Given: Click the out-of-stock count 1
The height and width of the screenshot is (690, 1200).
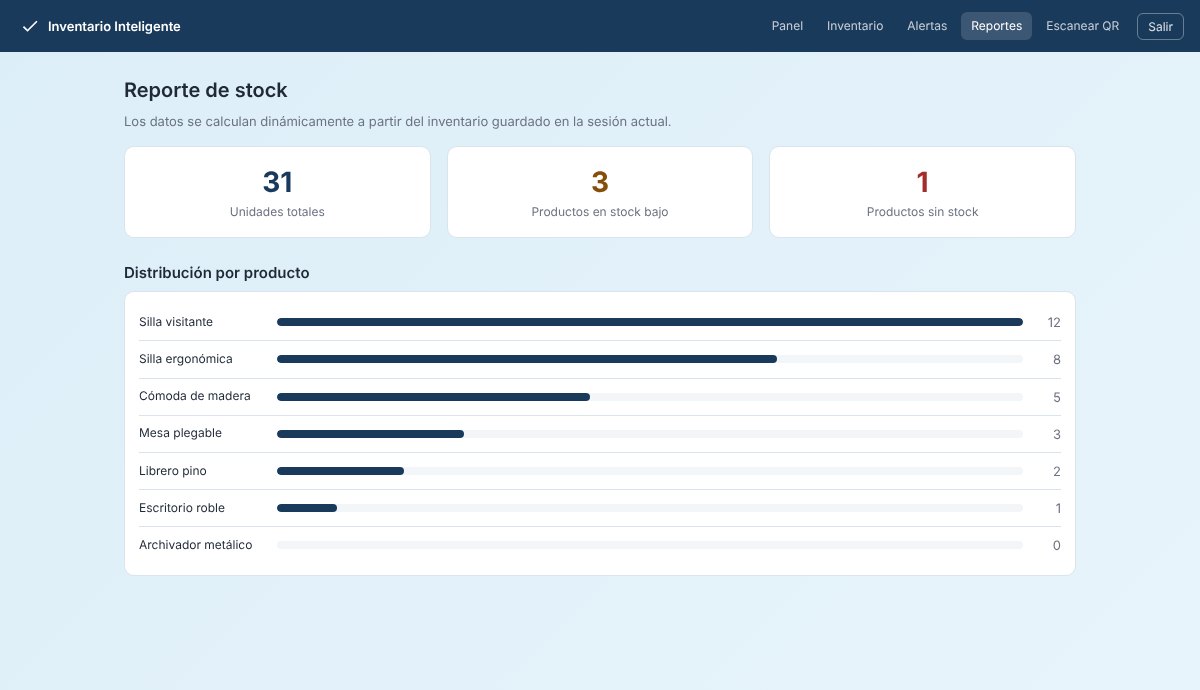Looking at the screenshot, I should (923, 182).
